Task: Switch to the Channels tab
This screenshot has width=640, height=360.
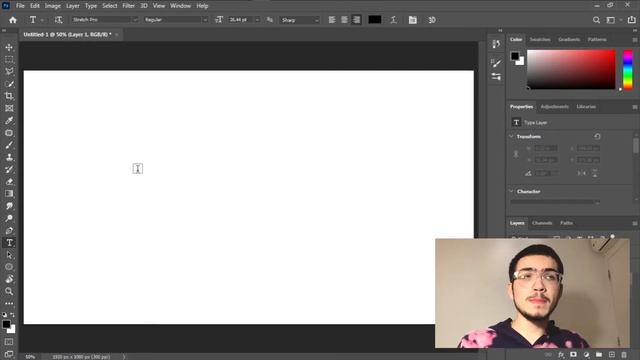Action: 542,223
